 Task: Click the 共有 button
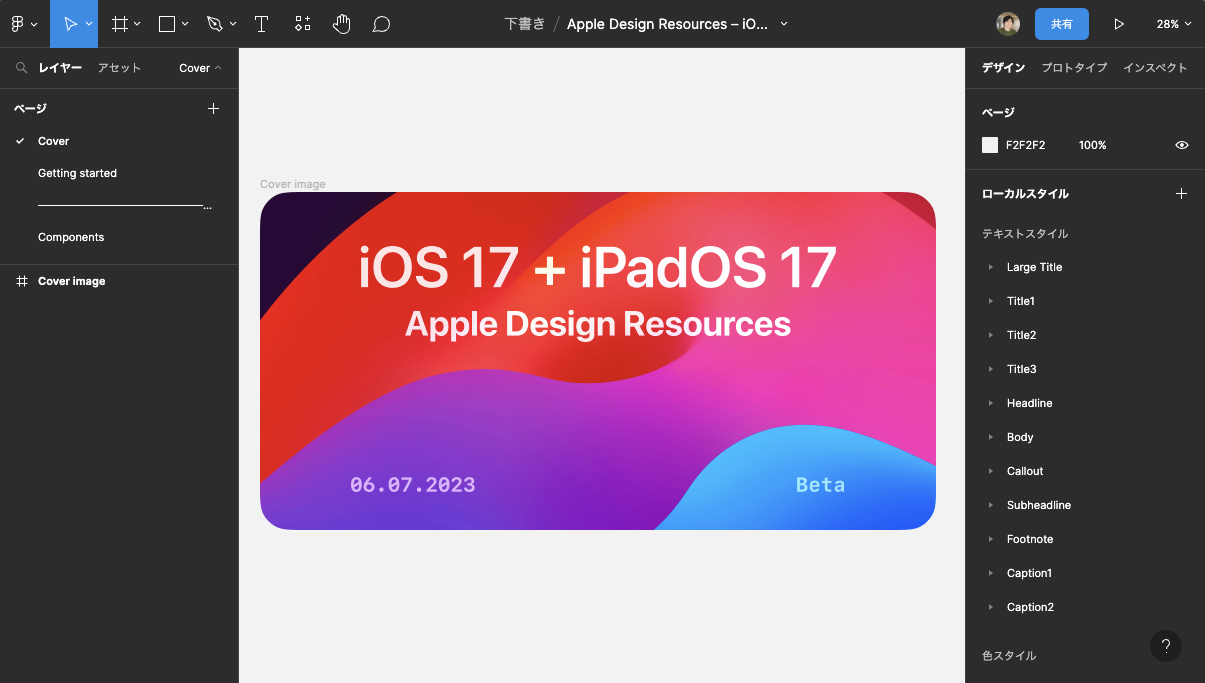(1062, 23)
